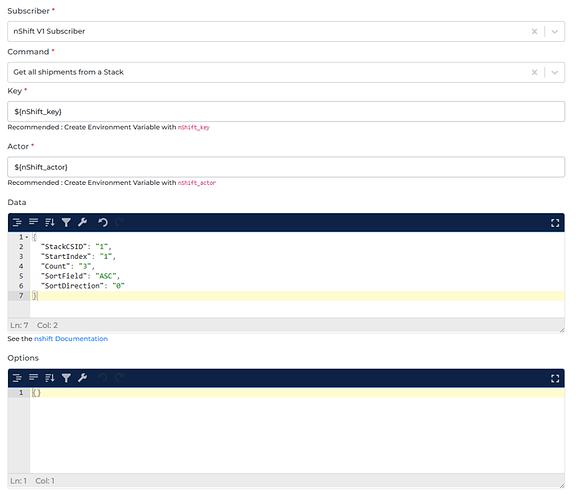
Task: Format JSON in Options editor toolbar
Action: 17,378
